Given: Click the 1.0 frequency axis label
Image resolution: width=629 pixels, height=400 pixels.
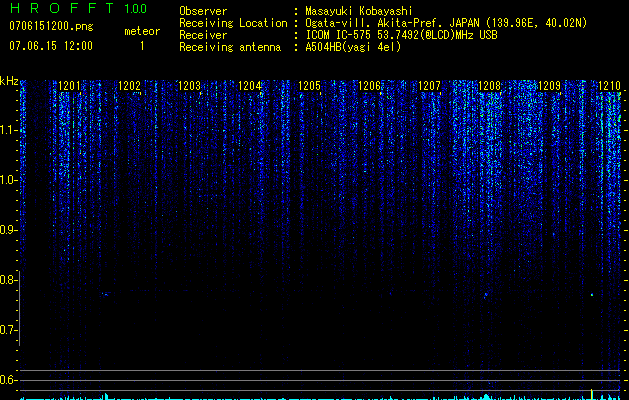Looking at the screenshot, I should click(9, 180).
